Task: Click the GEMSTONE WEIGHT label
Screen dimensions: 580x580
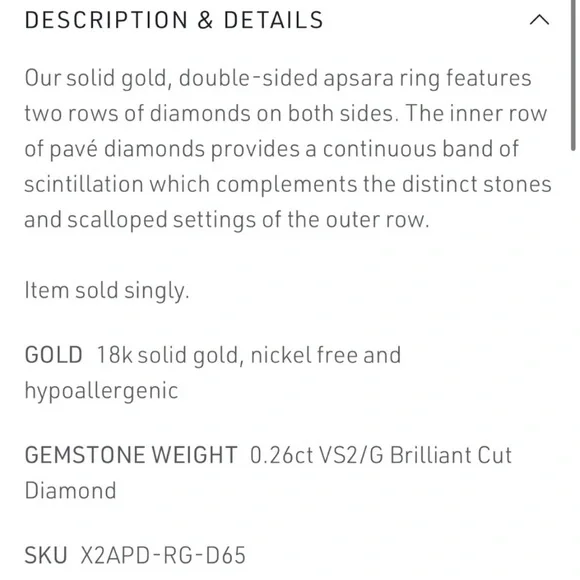Action: pos(131,455)
